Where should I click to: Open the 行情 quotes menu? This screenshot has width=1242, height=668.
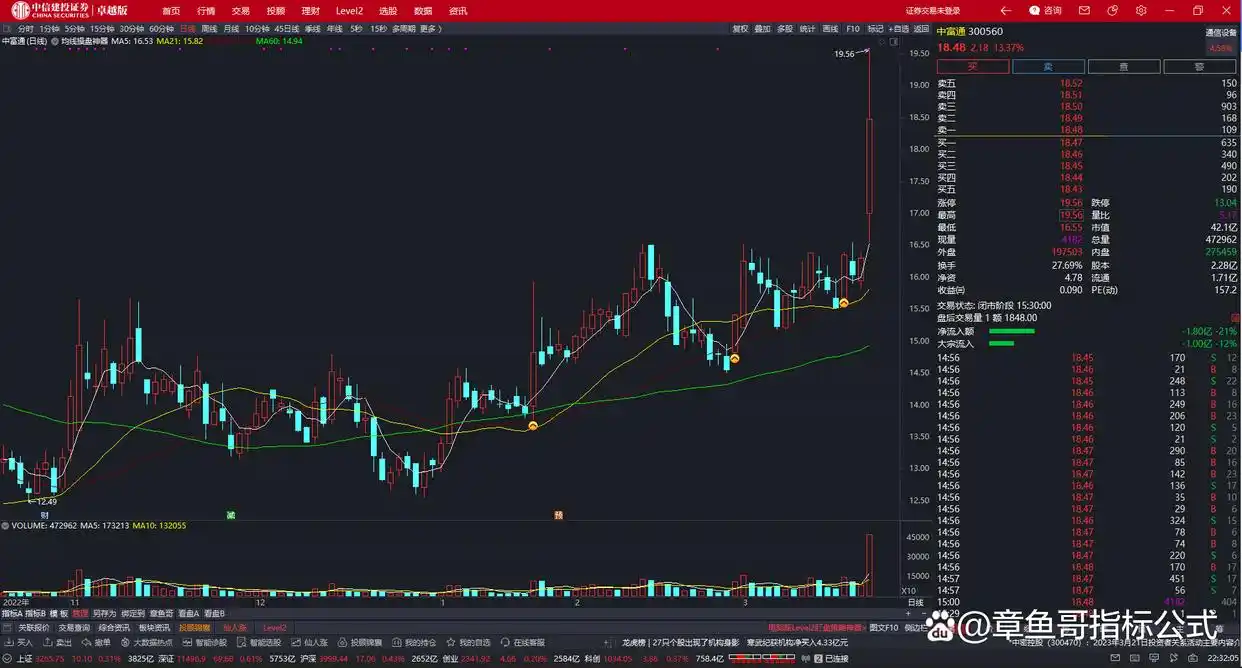click(x=206, y=10)
